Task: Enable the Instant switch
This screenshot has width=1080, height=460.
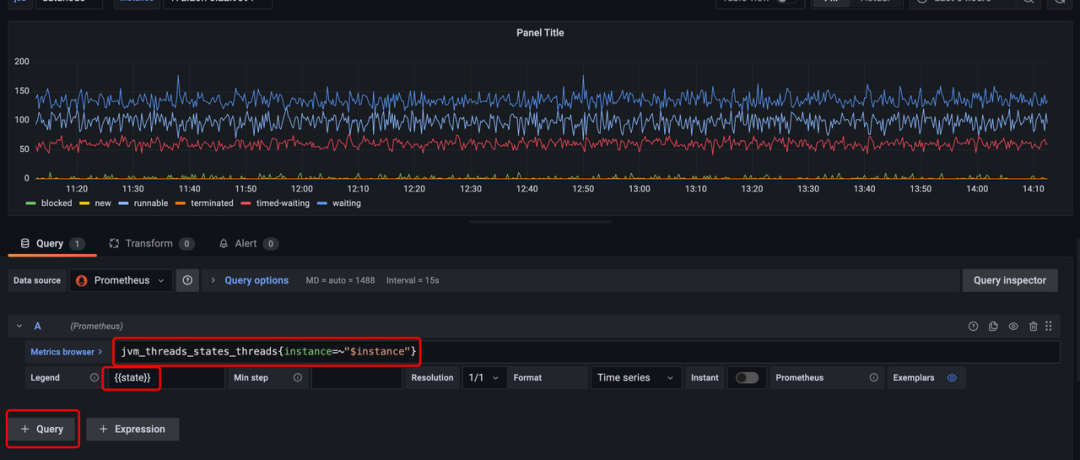Action: coord(747,378)
